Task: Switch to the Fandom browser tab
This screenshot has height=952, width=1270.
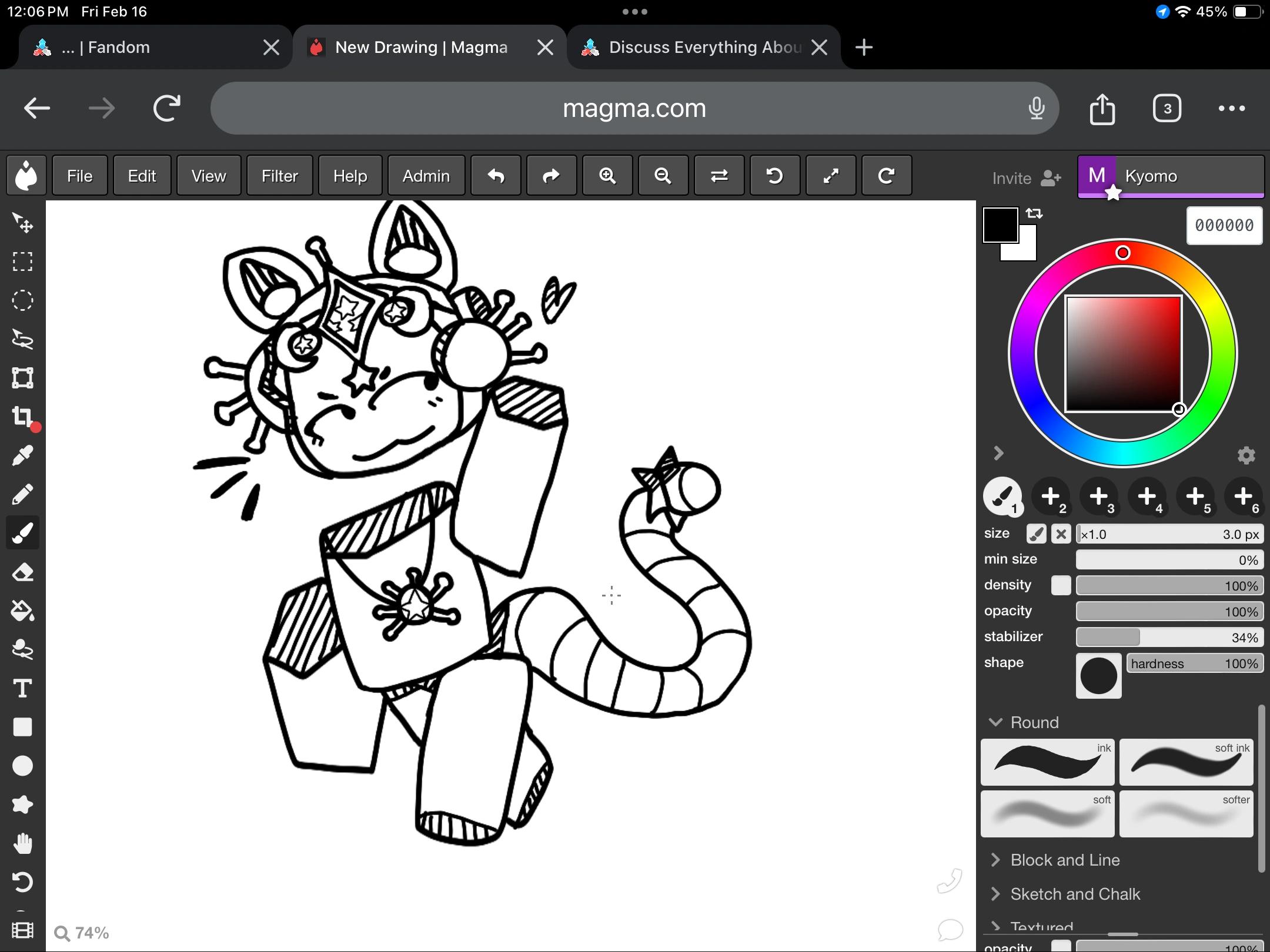Action: (x=118, y=47)
